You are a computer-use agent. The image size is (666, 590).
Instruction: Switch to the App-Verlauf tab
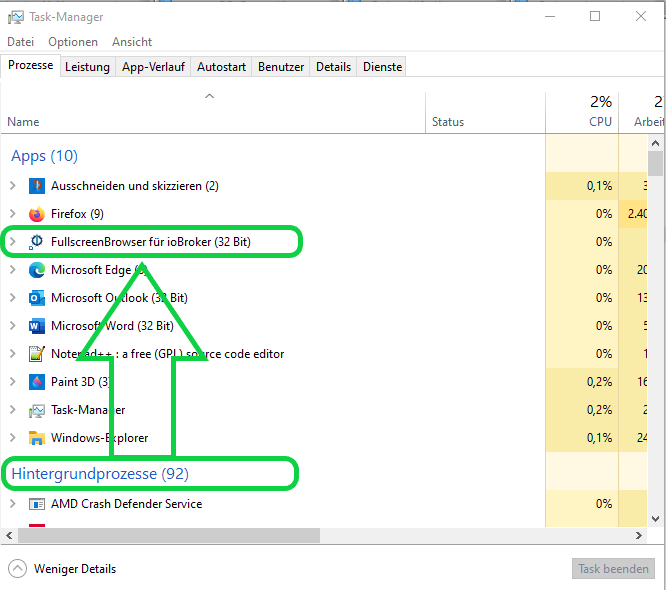[153, 67]
